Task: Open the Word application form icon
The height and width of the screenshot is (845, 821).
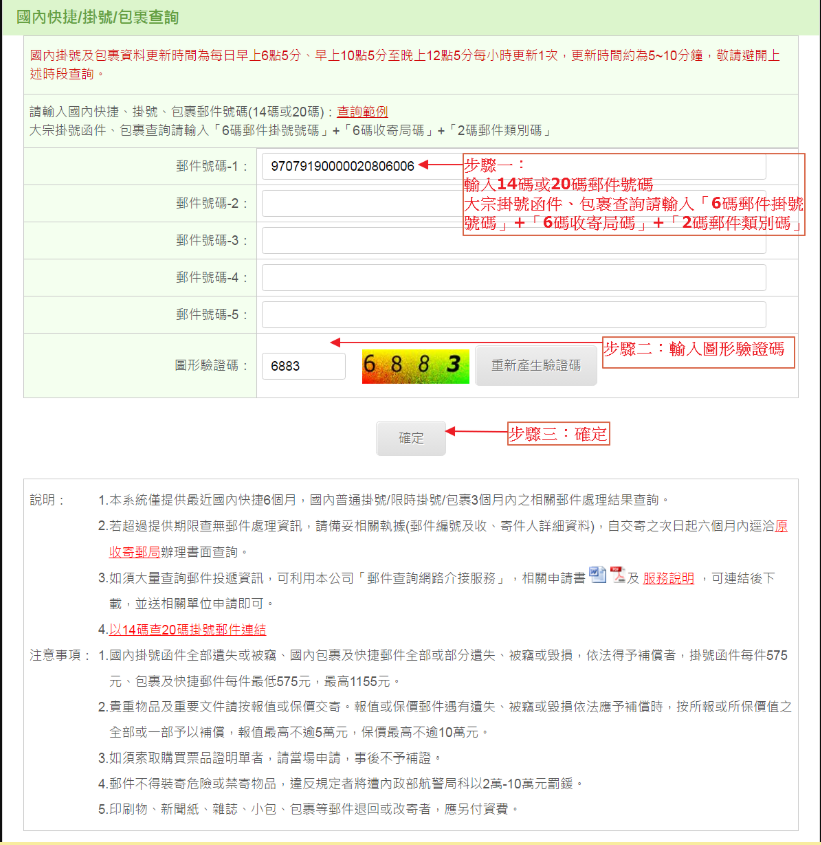Action: [x=597, y=576]
